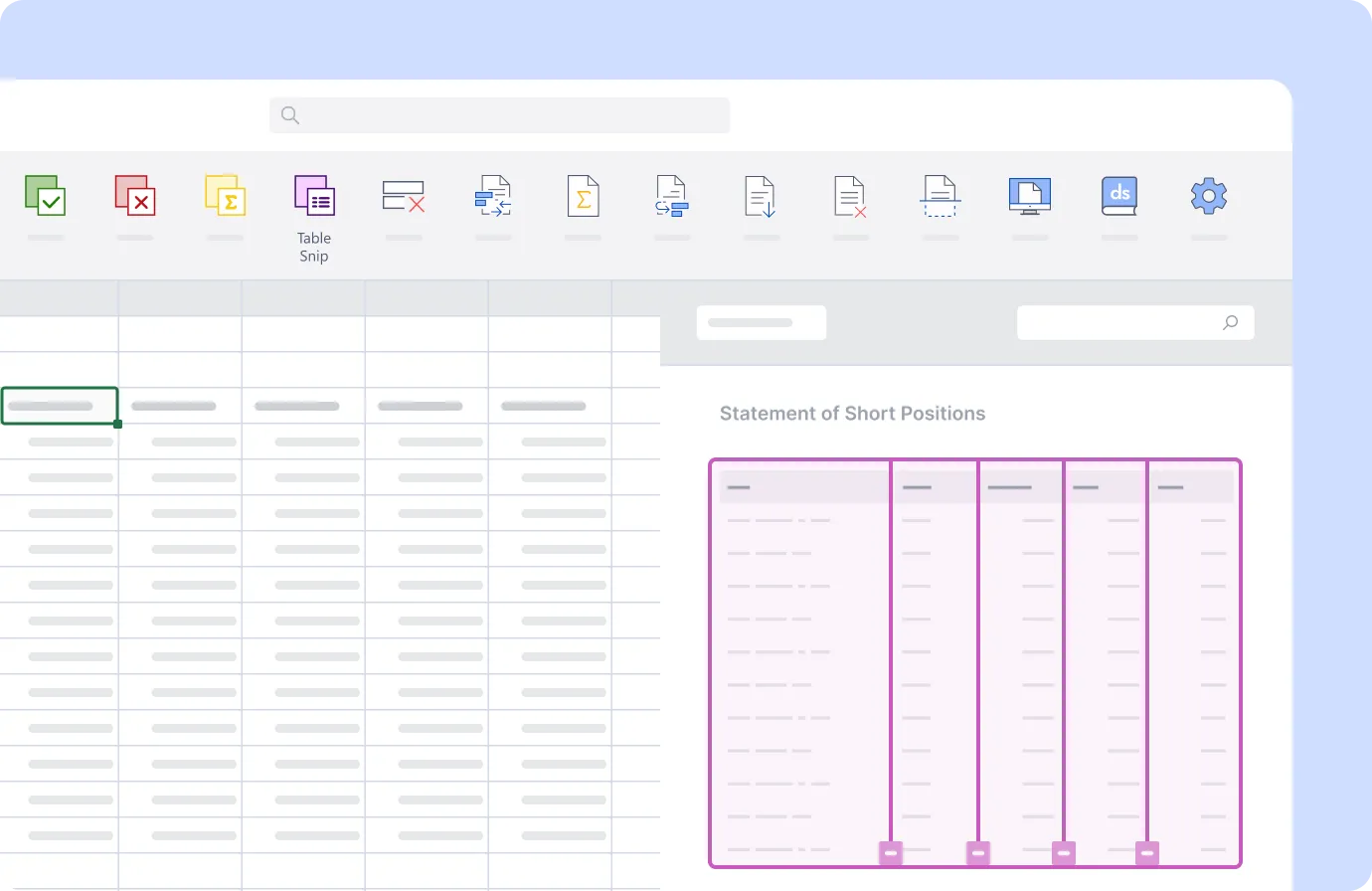Click the download document icon
This screenshot has width=1372, height=891.
[761, 196]
